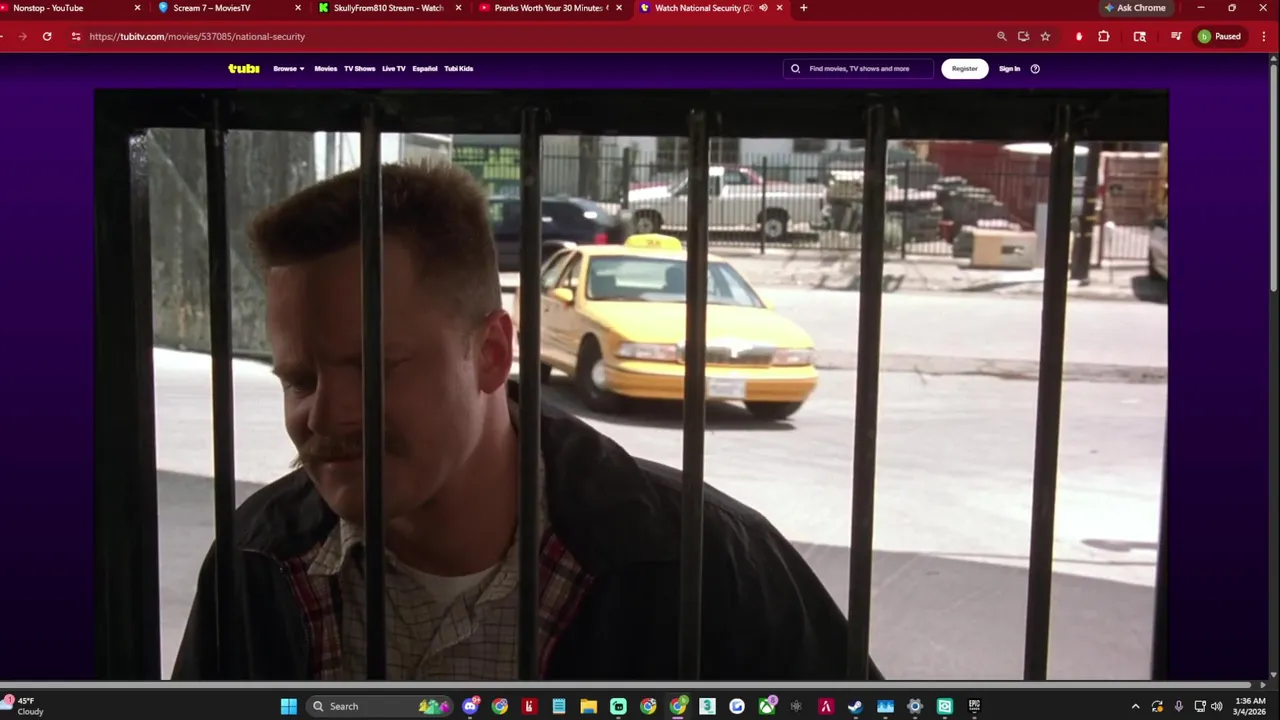Open the weather widget showing 45°F Cloudy
Viewport: 1280px width, 720px height.
click(x=24, y=706)
